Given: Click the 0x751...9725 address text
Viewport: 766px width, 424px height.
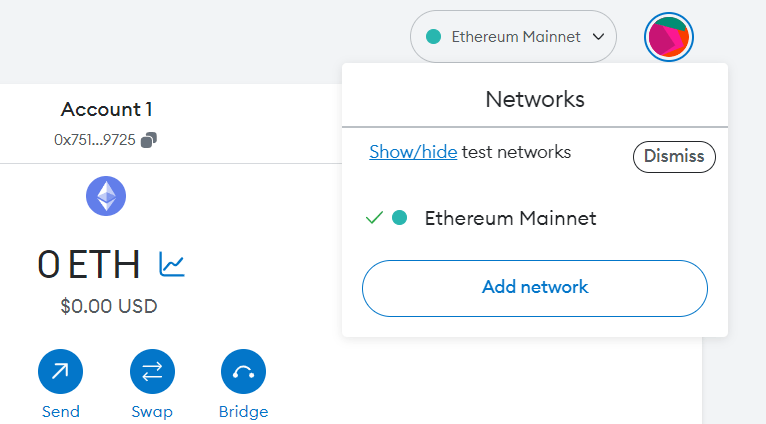Looking at the screenshot, I should (96, 140).
